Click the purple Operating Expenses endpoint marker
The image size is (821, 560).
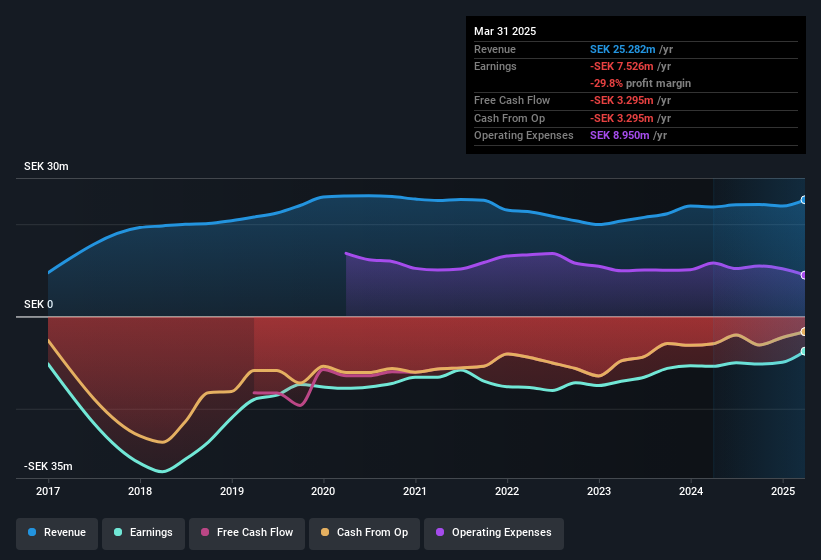coord(804,275)
